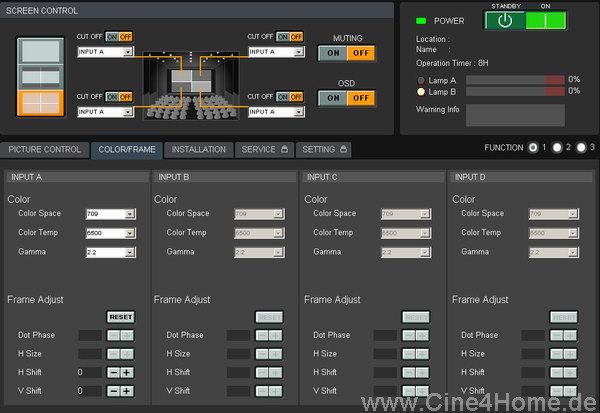Screen dimensions: 600x413
Task: Select Function radio button 2
Action: pos(557,148)
